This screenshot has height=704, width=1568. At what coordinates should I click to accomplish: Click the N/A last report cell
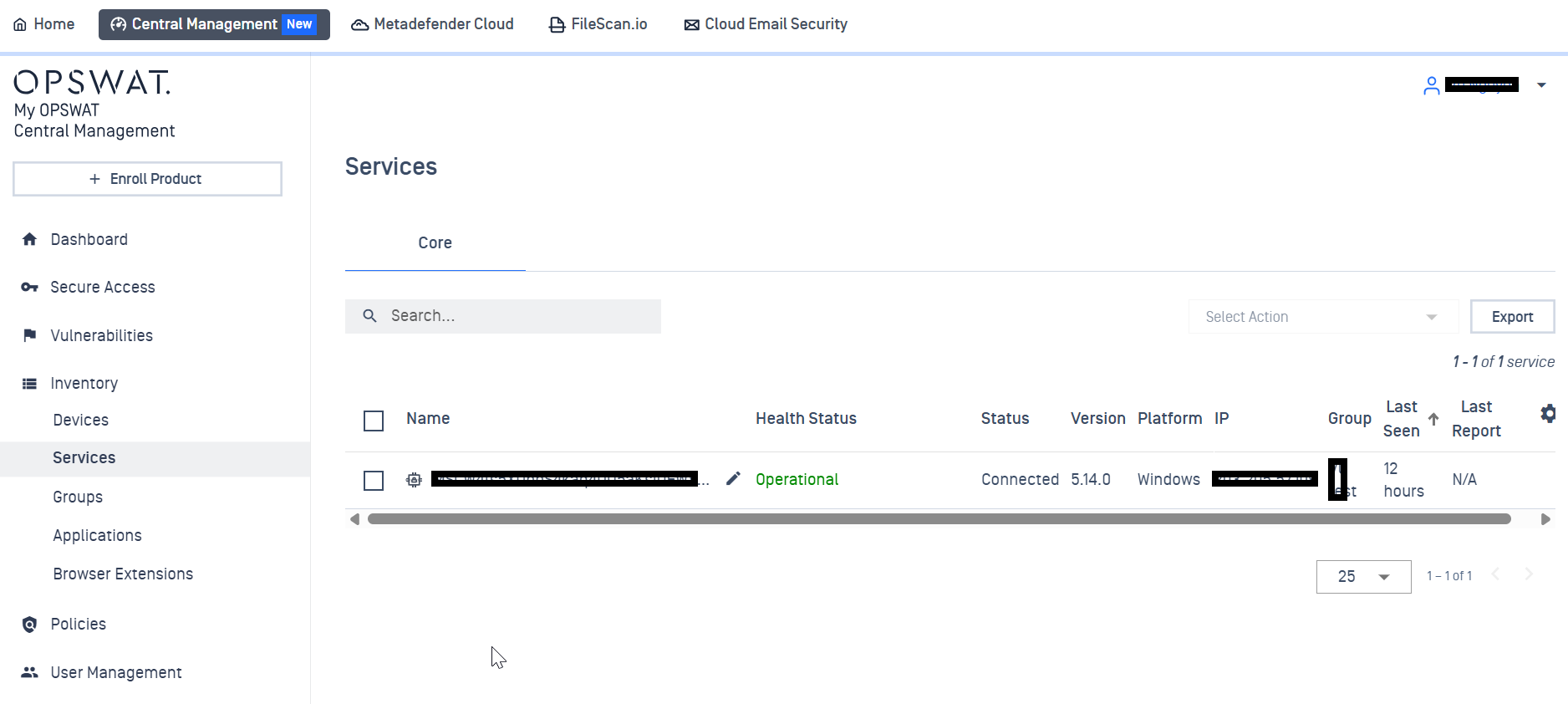tap(1464, 479)
